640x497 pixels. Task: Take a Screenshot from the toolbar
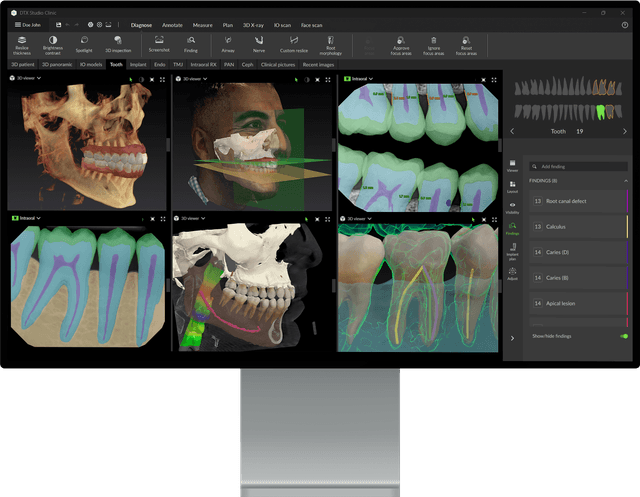pyautogui.click(x=159, y=44)
